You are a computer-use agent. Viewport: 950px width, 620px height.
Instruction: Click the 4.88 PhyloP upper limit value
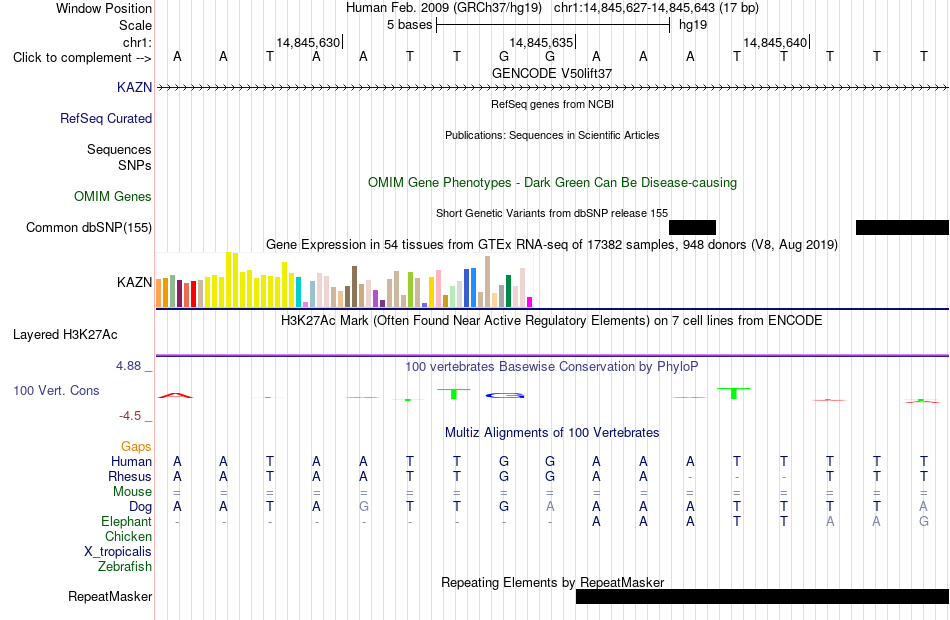128,366
